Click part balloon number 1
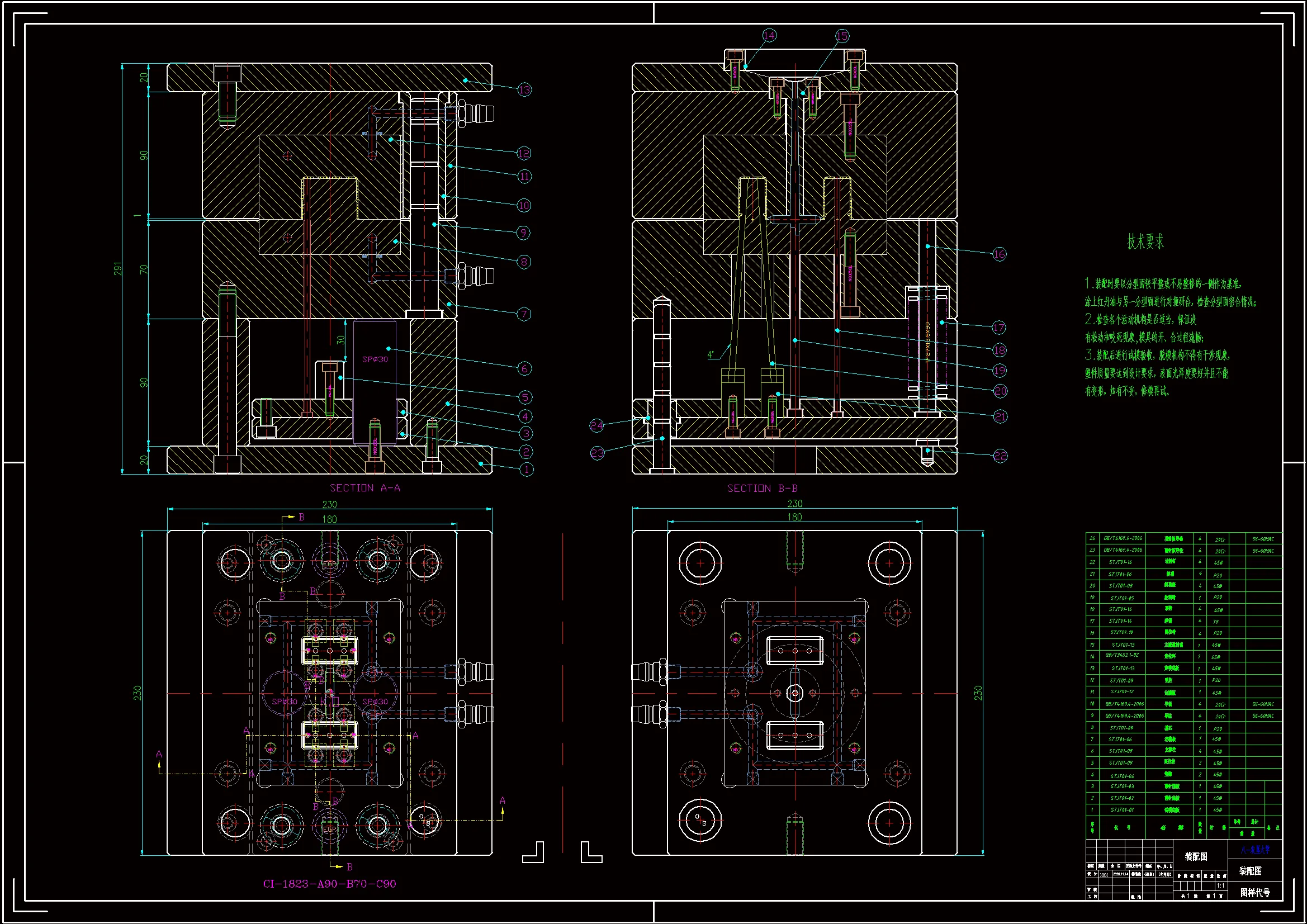Viewport: 1307px width, 924px height. [527, 470]
